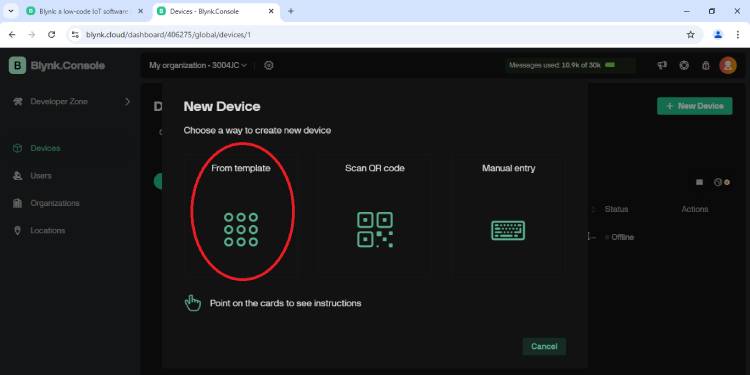Click the table column settings icon
750x375 pixels.
(x=721, y=182)
